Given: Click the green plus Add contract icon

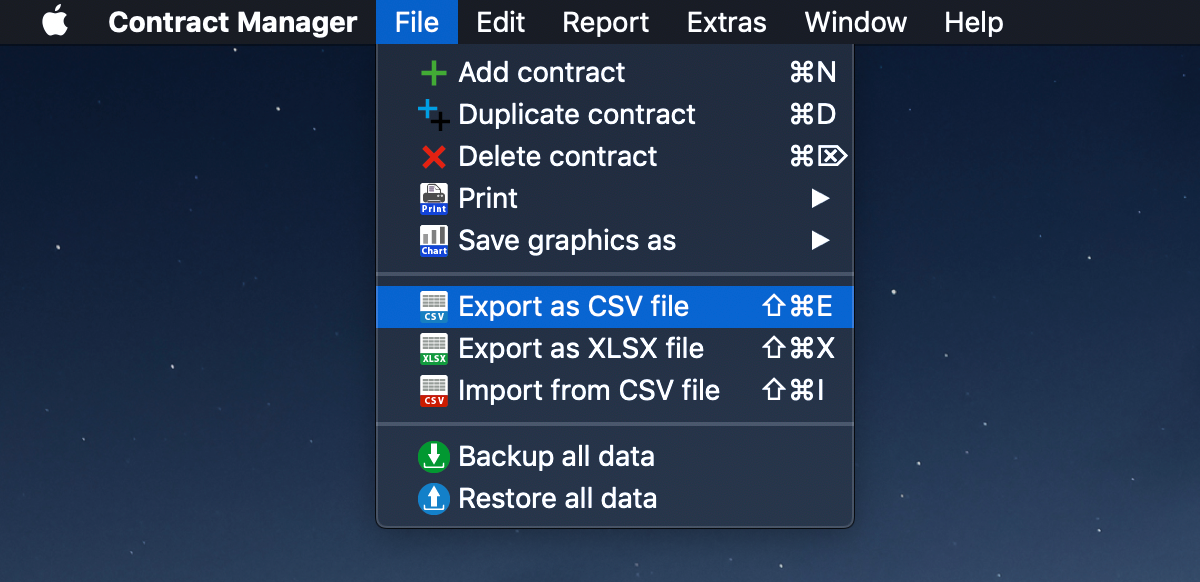Looking at the screenshot, I should click(434, 73).
